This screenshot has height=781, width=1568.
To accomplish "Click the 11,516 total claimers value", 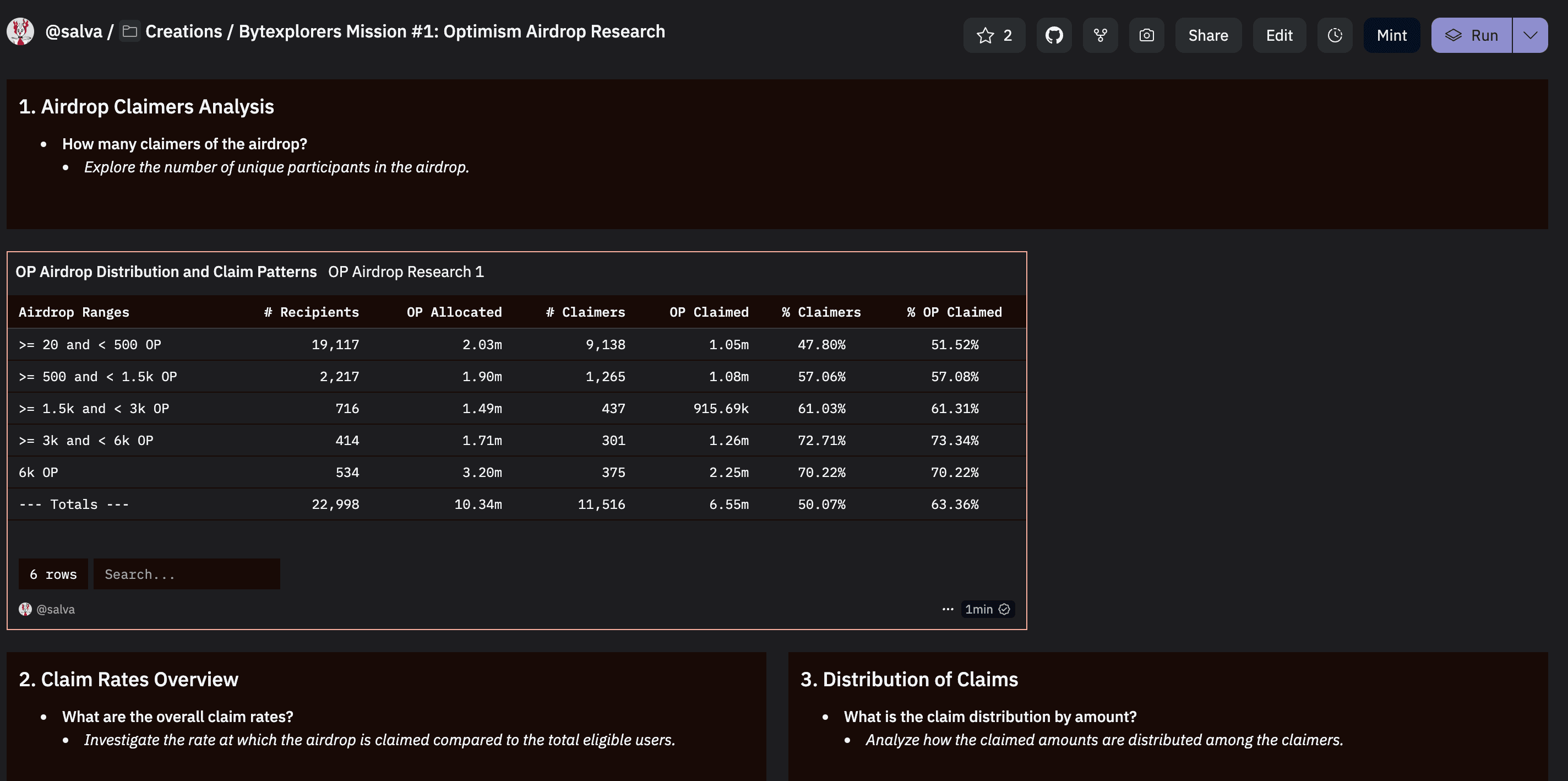I will click(601, 504).
